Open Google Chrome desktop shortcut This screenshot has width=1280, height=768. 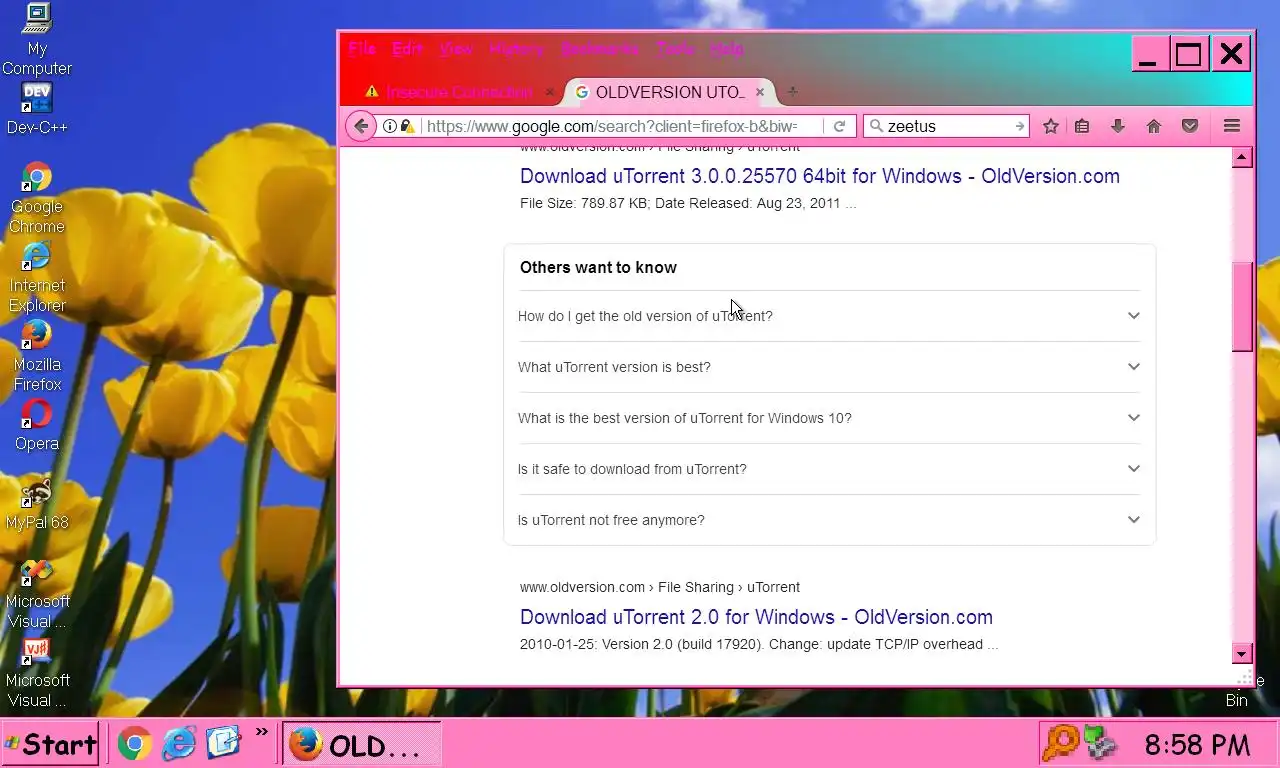point(37,198)
